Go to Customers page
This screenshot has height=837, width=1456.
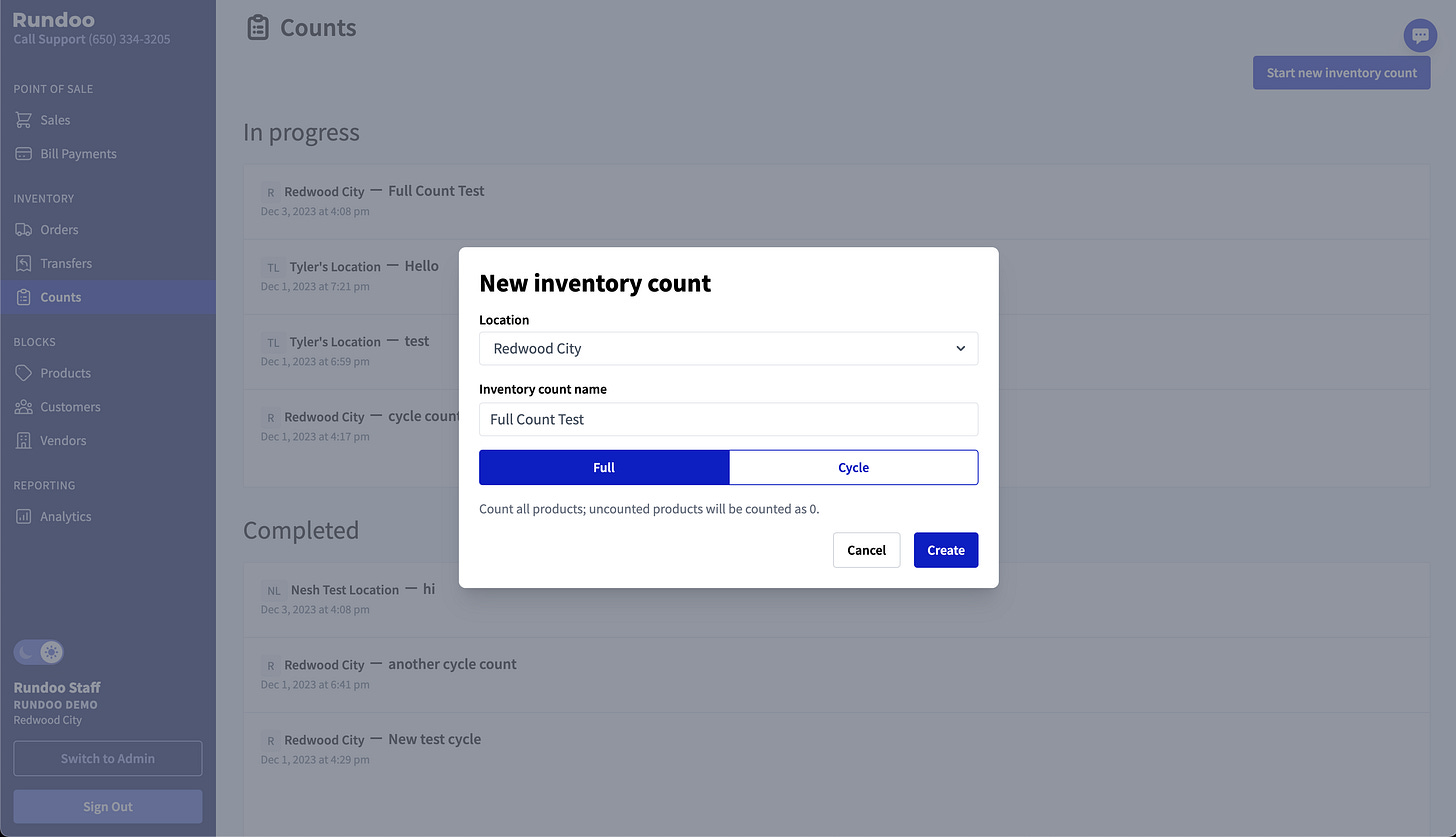tap(108, 407)
